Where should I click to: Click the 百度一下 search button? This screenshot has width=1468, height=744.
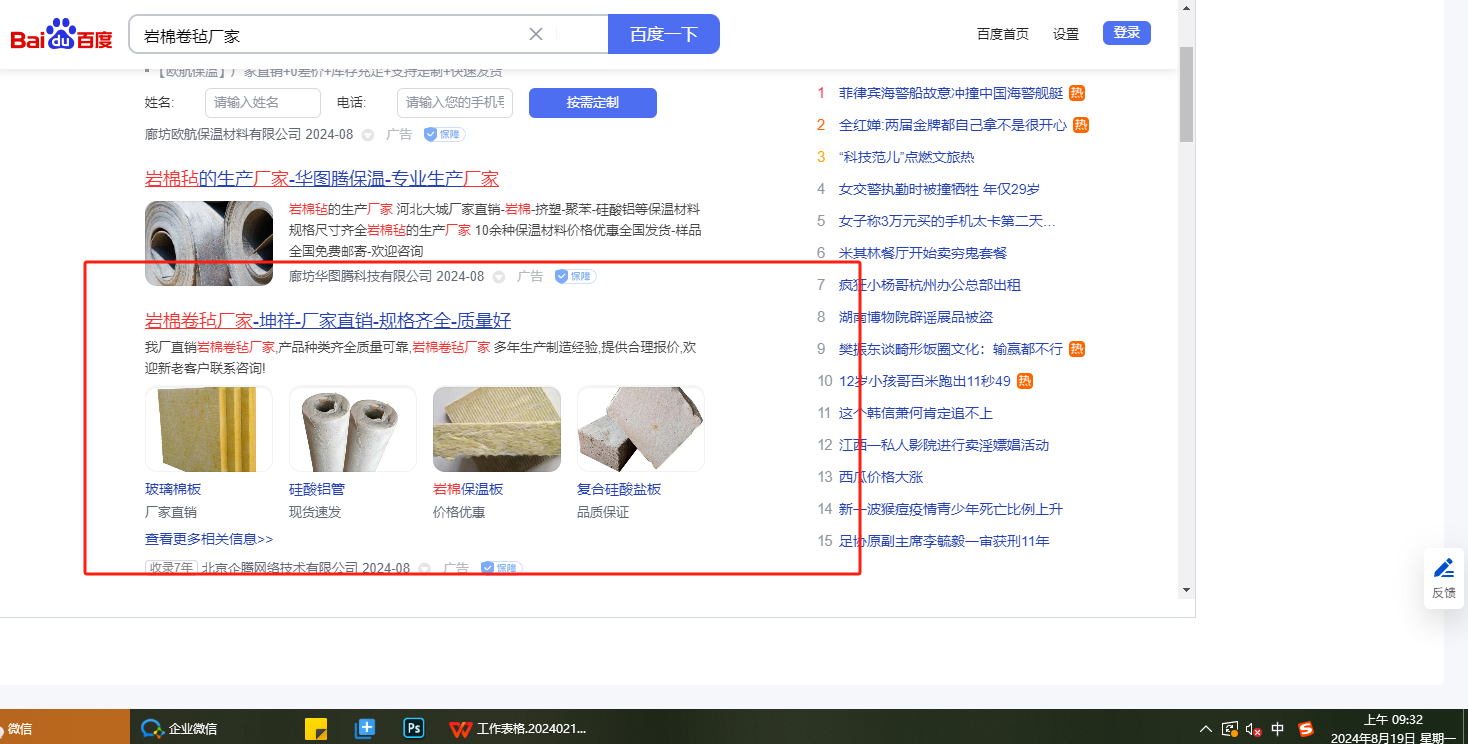(x=664, y=34)
